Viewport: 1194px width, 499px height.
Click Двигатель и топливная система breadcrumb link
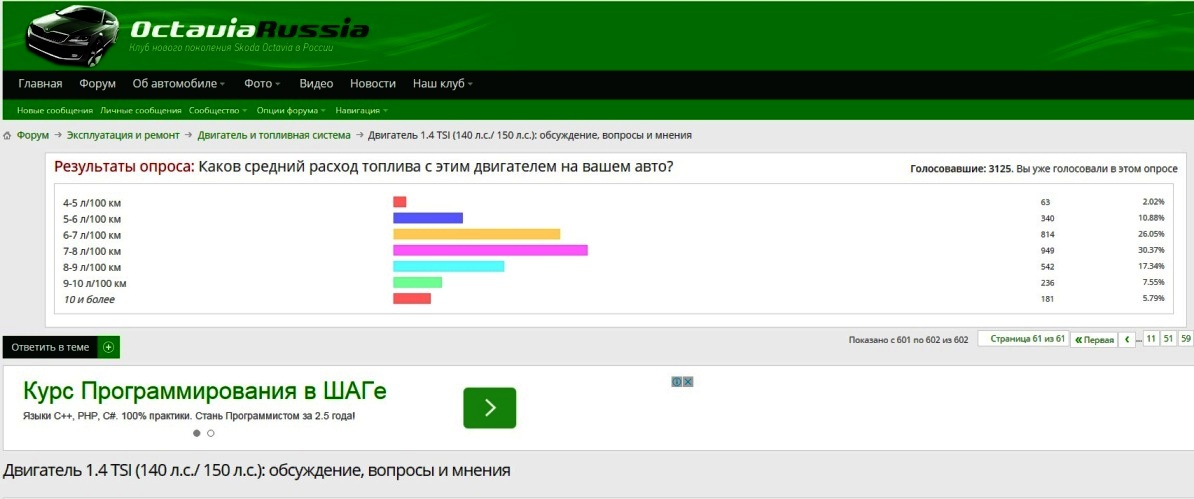274,136
